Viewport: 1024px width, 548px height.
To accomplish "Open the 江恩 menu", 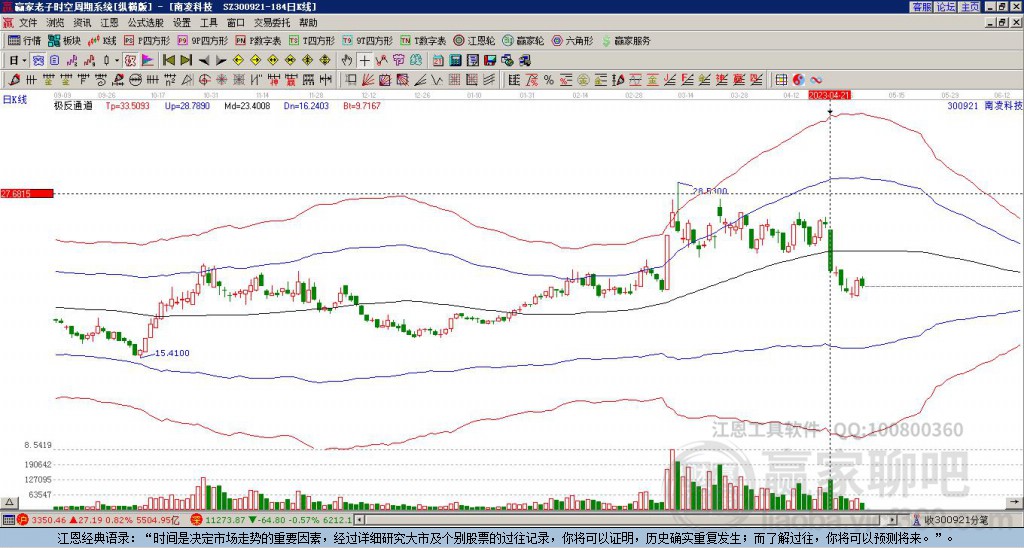I will pos(109,23).
